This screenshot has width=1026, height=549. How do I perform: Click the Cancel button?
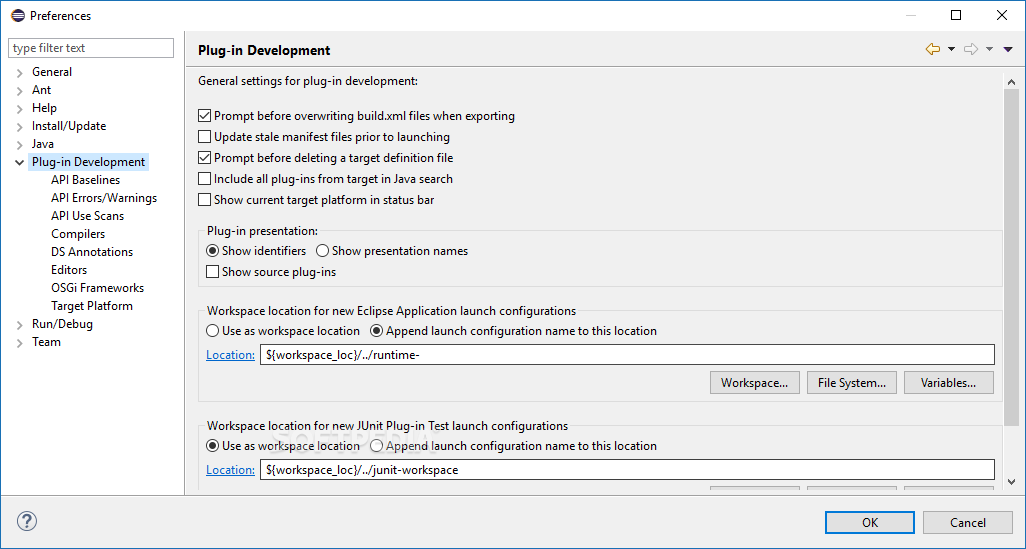click(x=968, y=522)
